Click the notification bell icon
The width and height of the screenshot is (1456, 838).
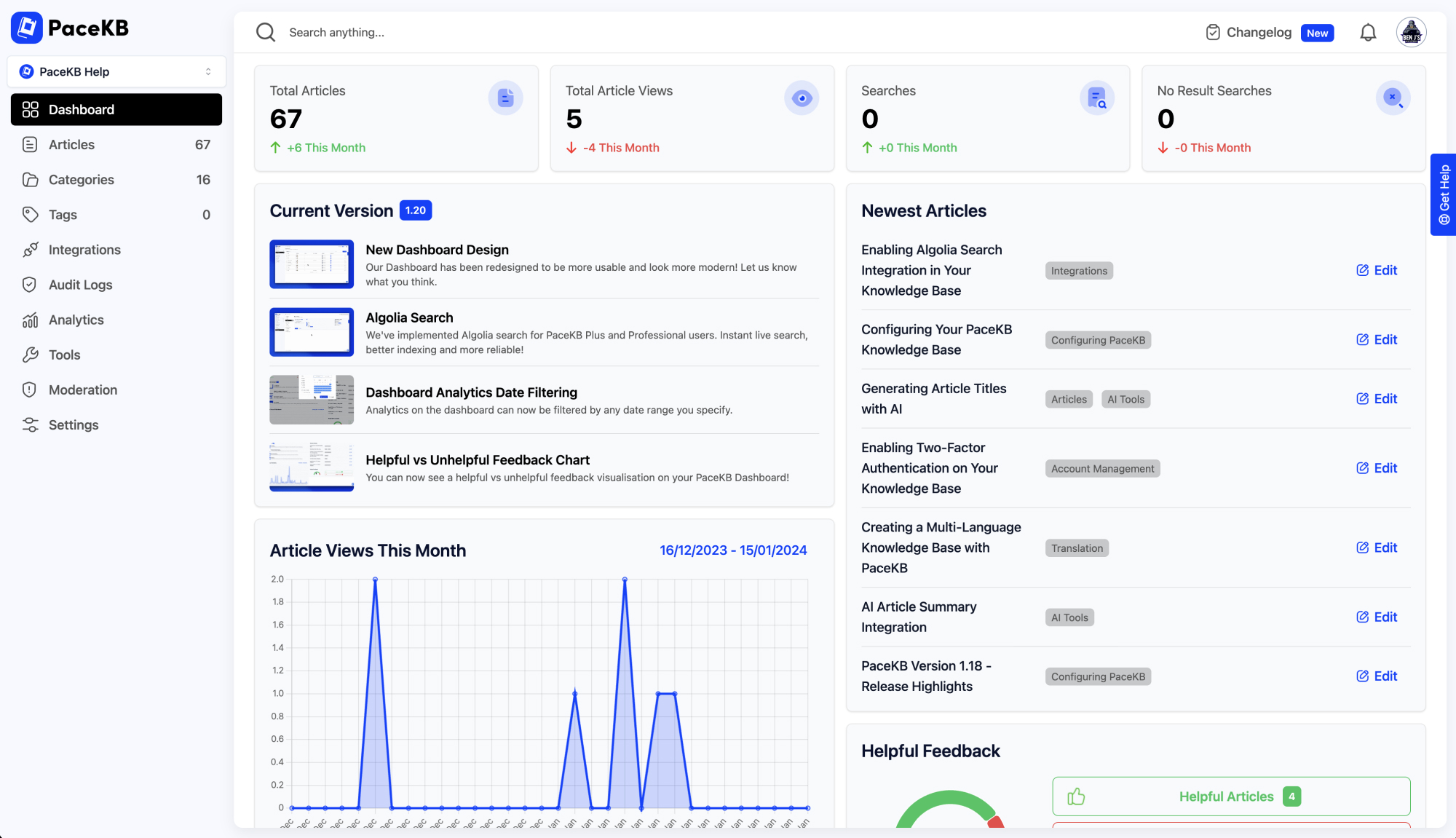tap(1368, 31)
